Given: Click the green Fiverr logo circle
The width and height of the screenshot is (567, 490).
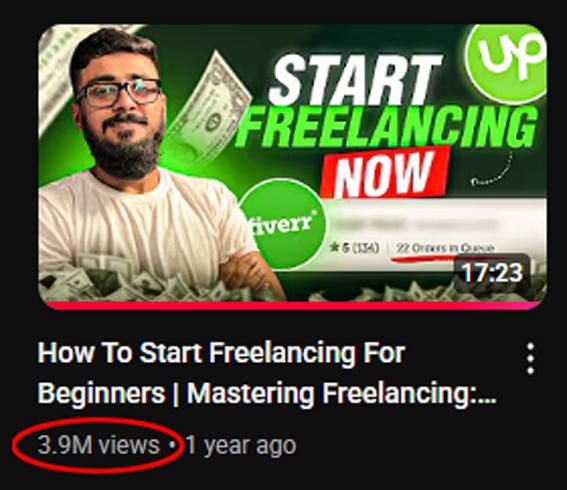Looking at the screenshot, I should click(x=283, y=225).
